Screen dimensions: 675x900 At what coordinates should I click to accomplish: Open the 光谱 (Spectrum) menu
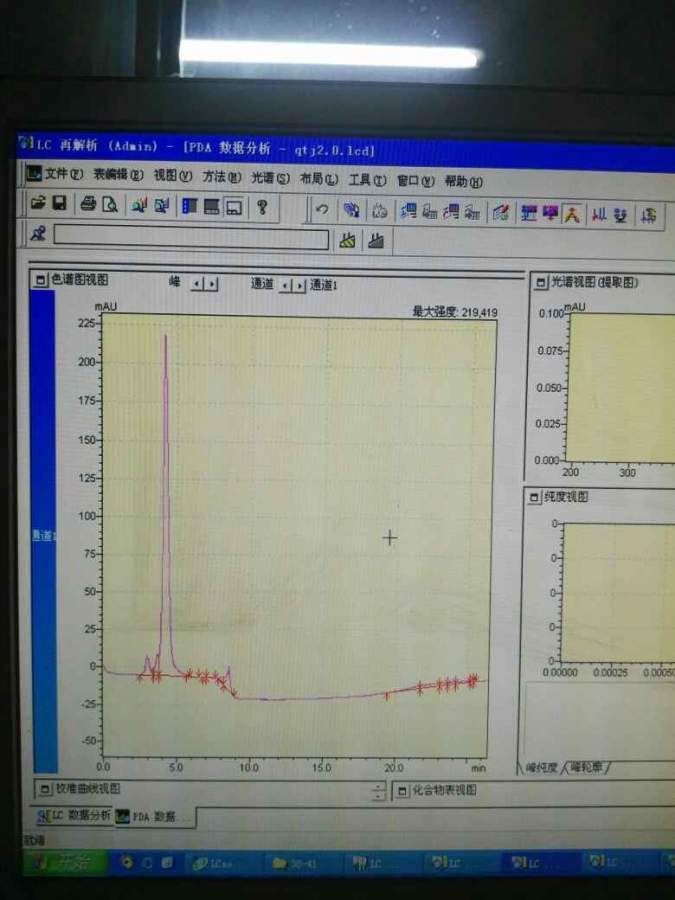pos(270,178)
